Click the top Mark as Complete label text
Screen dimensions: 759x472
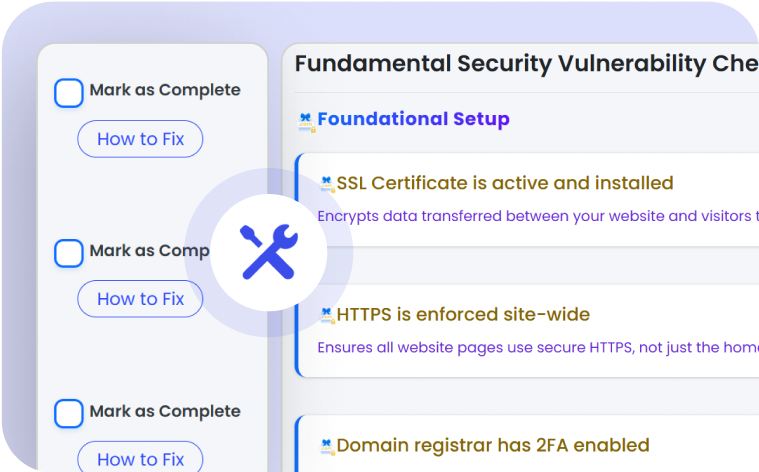click(165, 90)
